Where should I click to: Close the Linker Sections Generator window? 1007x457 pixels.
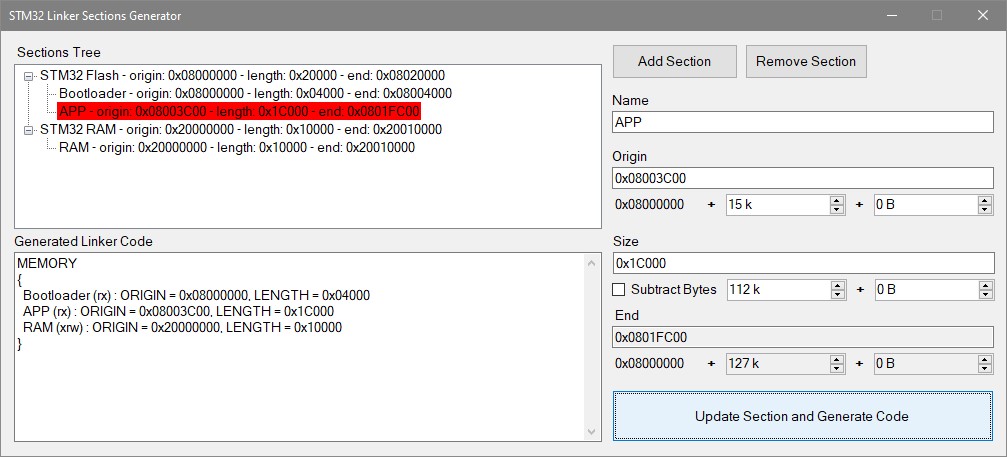983,15
